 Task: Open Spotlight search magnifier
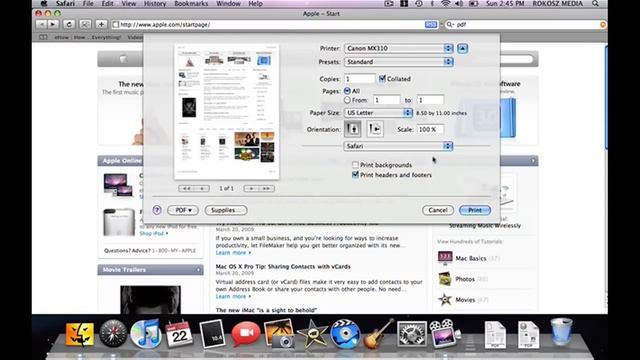point(595,4)
